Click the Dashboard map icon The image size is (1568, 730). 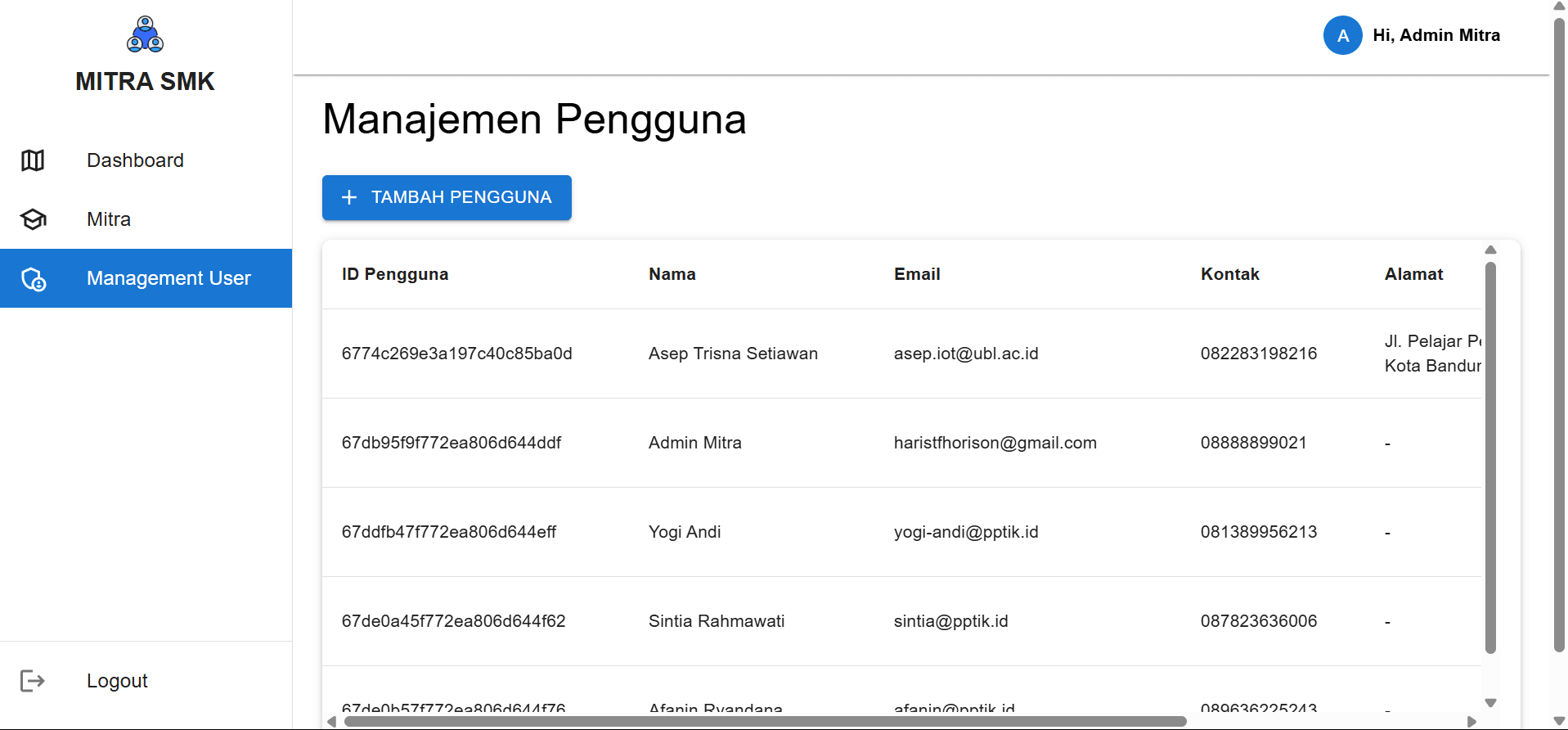pos(33,160)
